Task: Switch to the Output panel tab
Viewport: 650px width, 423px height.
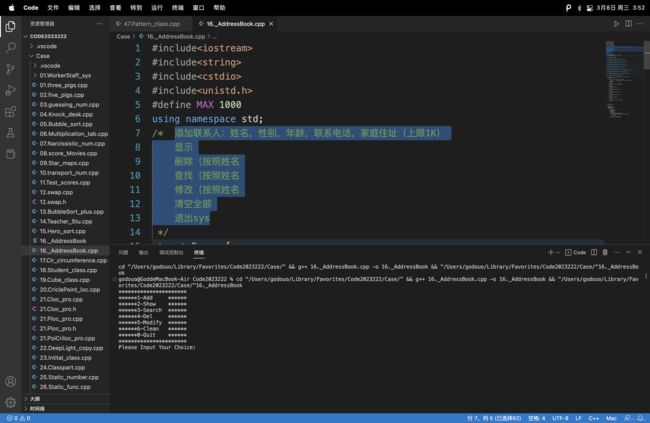Action: 143,253
